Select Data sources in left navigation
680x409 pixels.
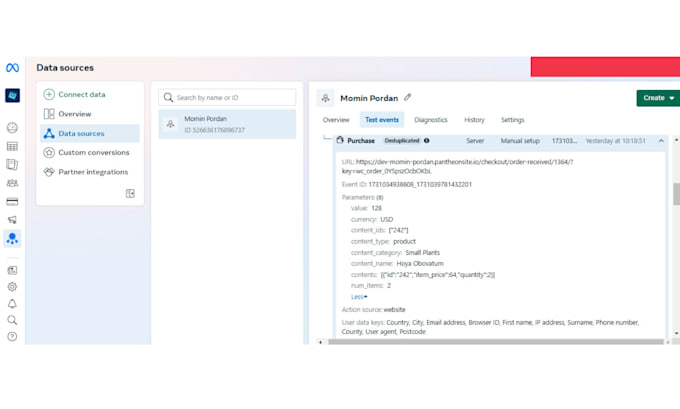tap(90, 133)
